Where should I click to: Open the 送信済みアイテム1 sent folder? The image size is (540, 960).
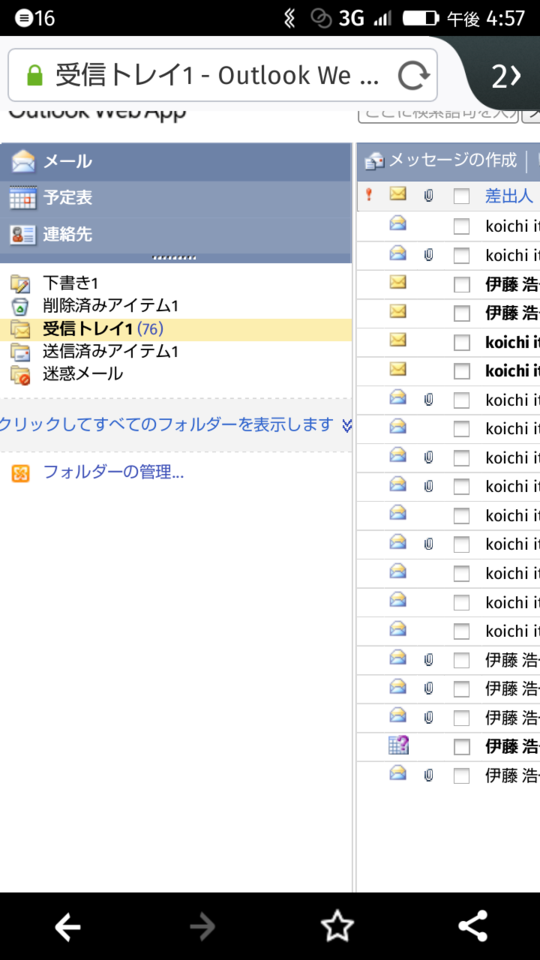coord(110,351)
